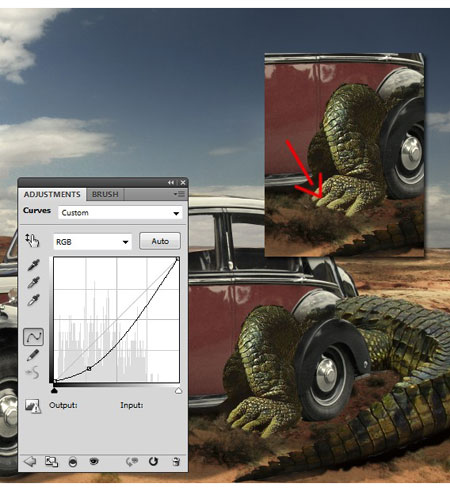Click the black point input slider
This screenshot has height=491, width=450.
pos(54,390)
